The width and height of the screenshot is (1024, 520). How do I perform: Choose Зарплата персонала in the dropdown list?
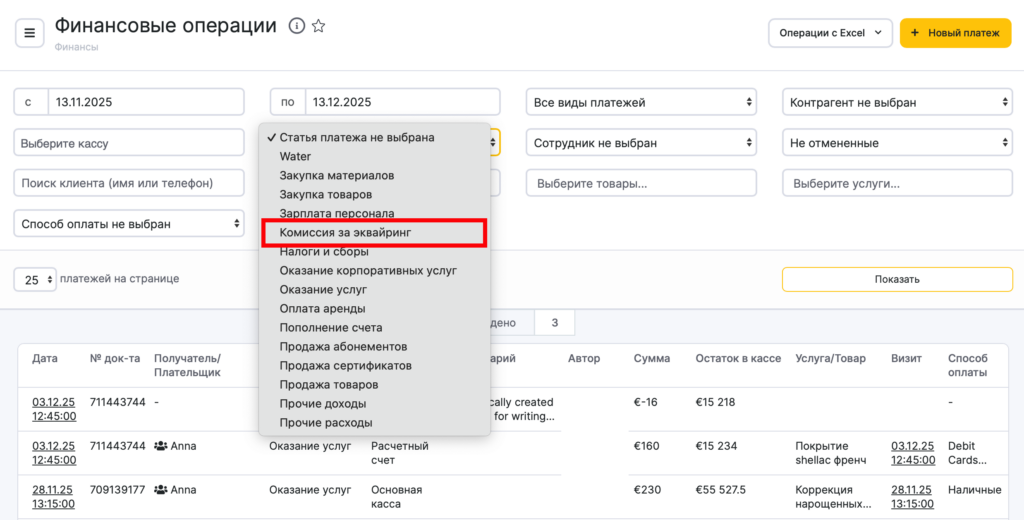point(337,213)
